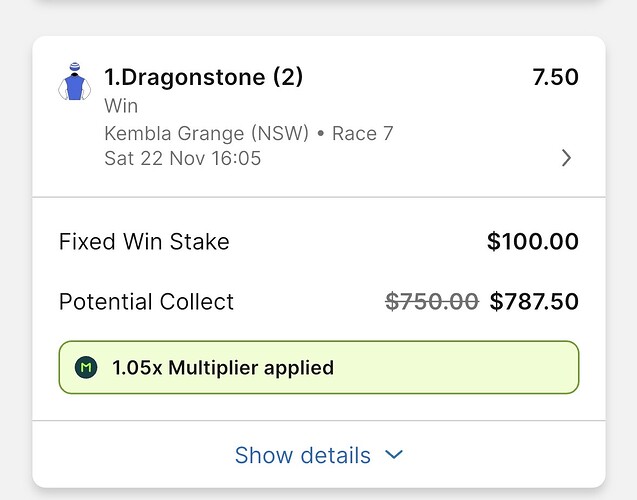Image resolution: width=637 pixels, height=500 pixels.
Task: Click the jockey silks icon
Action: click(75, 82)
